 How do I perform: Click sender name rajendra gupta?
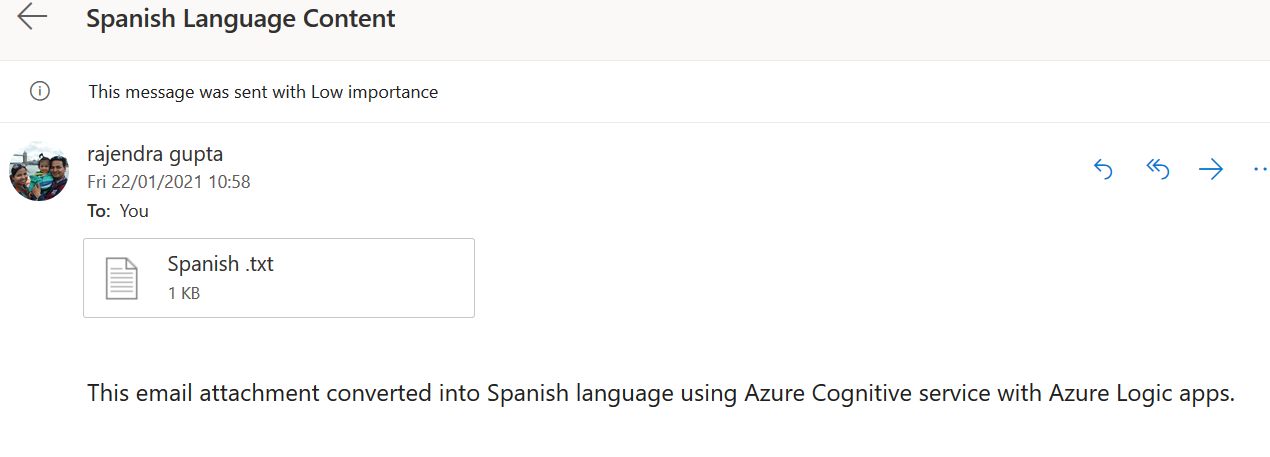point(155,154)
